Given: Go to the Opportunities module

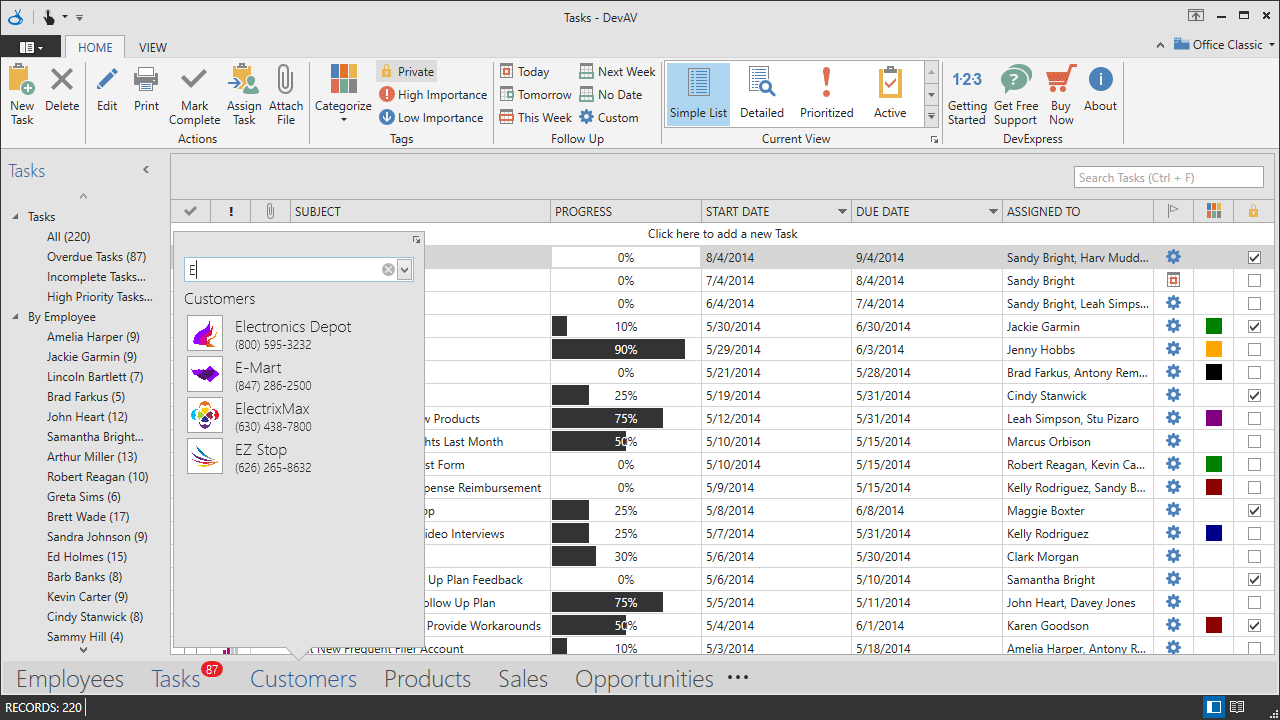Looking at the screenshot, I should [644, 679].
